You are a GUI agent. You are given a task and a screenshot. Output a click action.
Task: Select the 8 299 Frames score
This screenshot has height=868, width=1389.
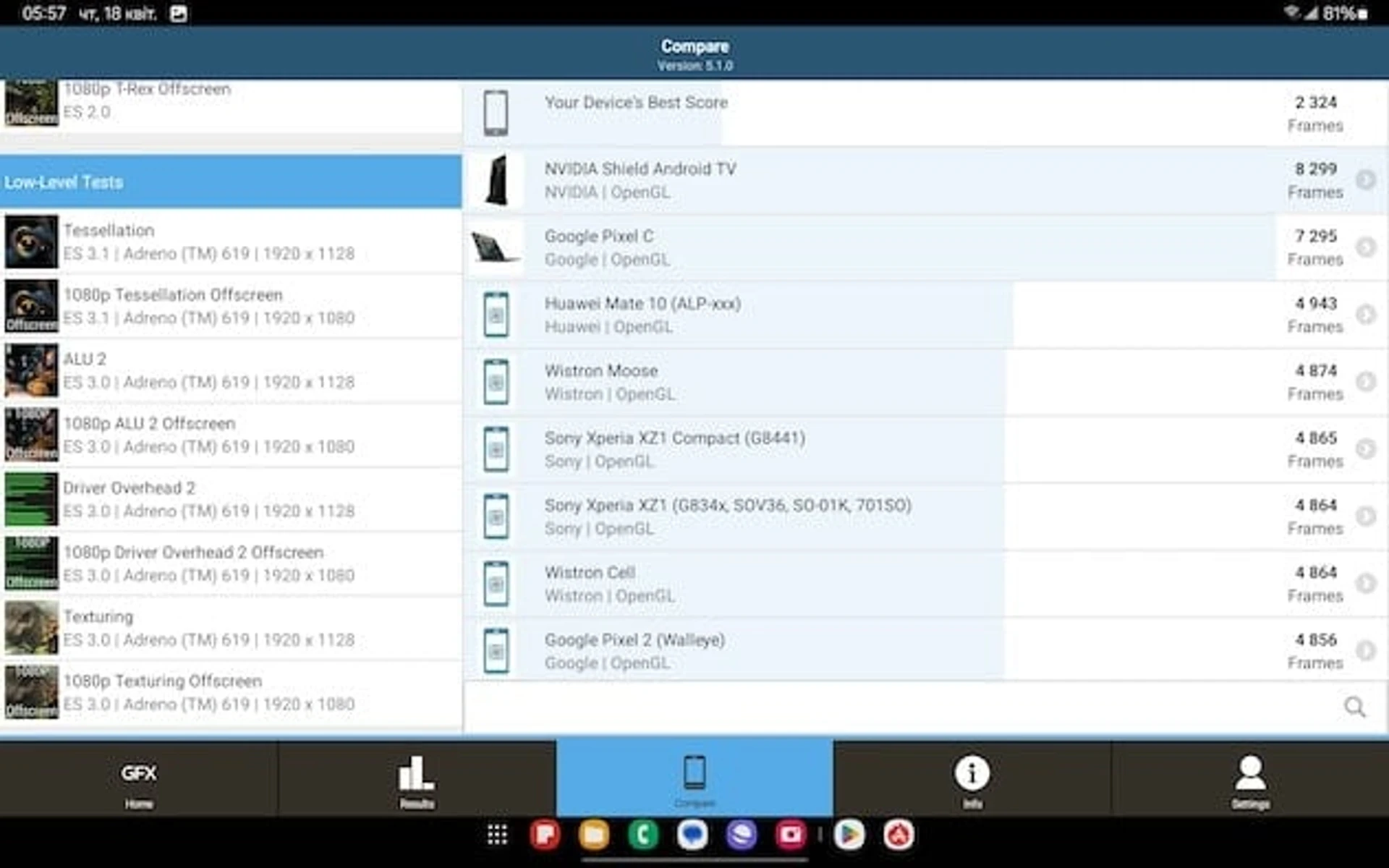point(1315,180)
